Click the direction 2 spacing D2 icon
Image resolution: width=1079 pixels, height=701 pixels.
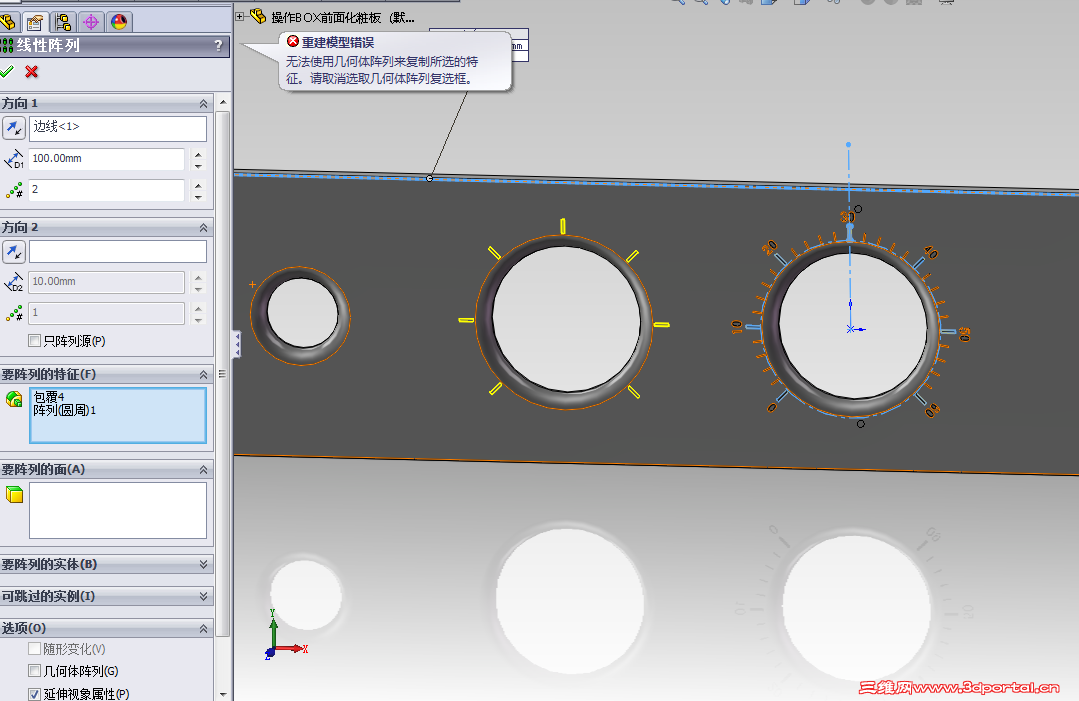(x=14, y=282)
